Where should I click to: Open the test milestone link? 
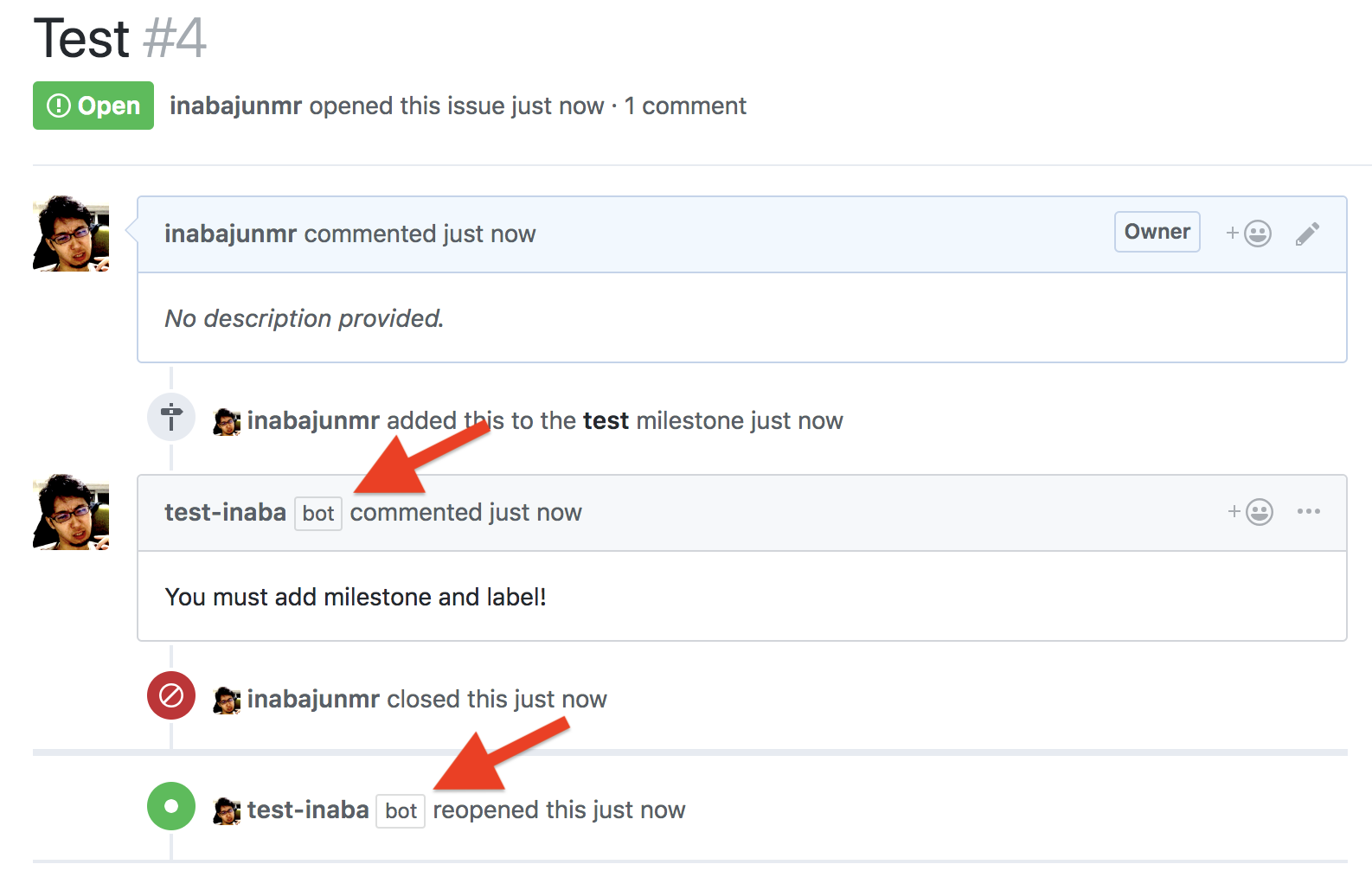(x=606, y=420)
